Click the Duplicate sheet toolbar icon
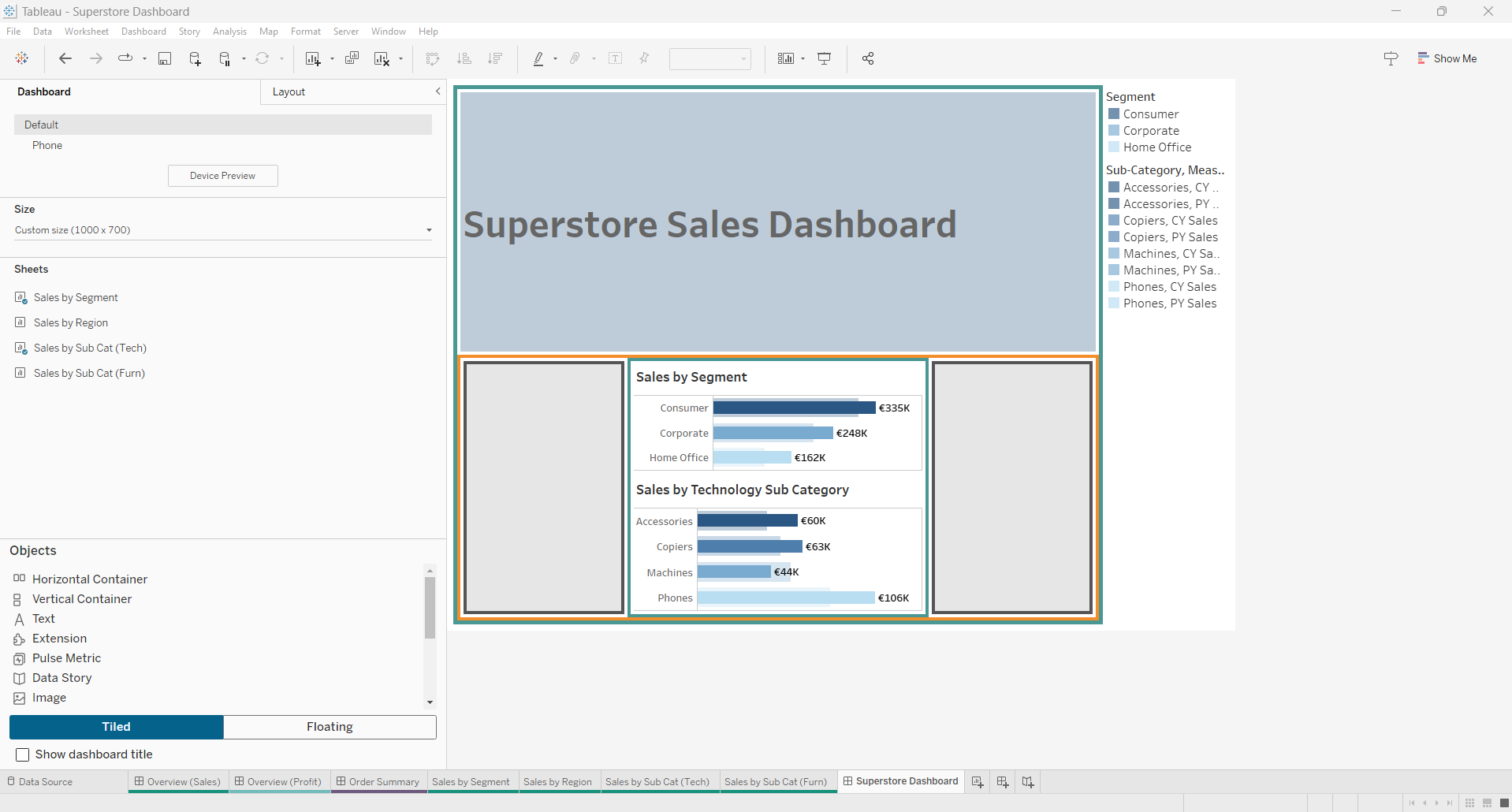Image resolution: width=1512 pixels, height=812 pixels. (x=352, y=58)
